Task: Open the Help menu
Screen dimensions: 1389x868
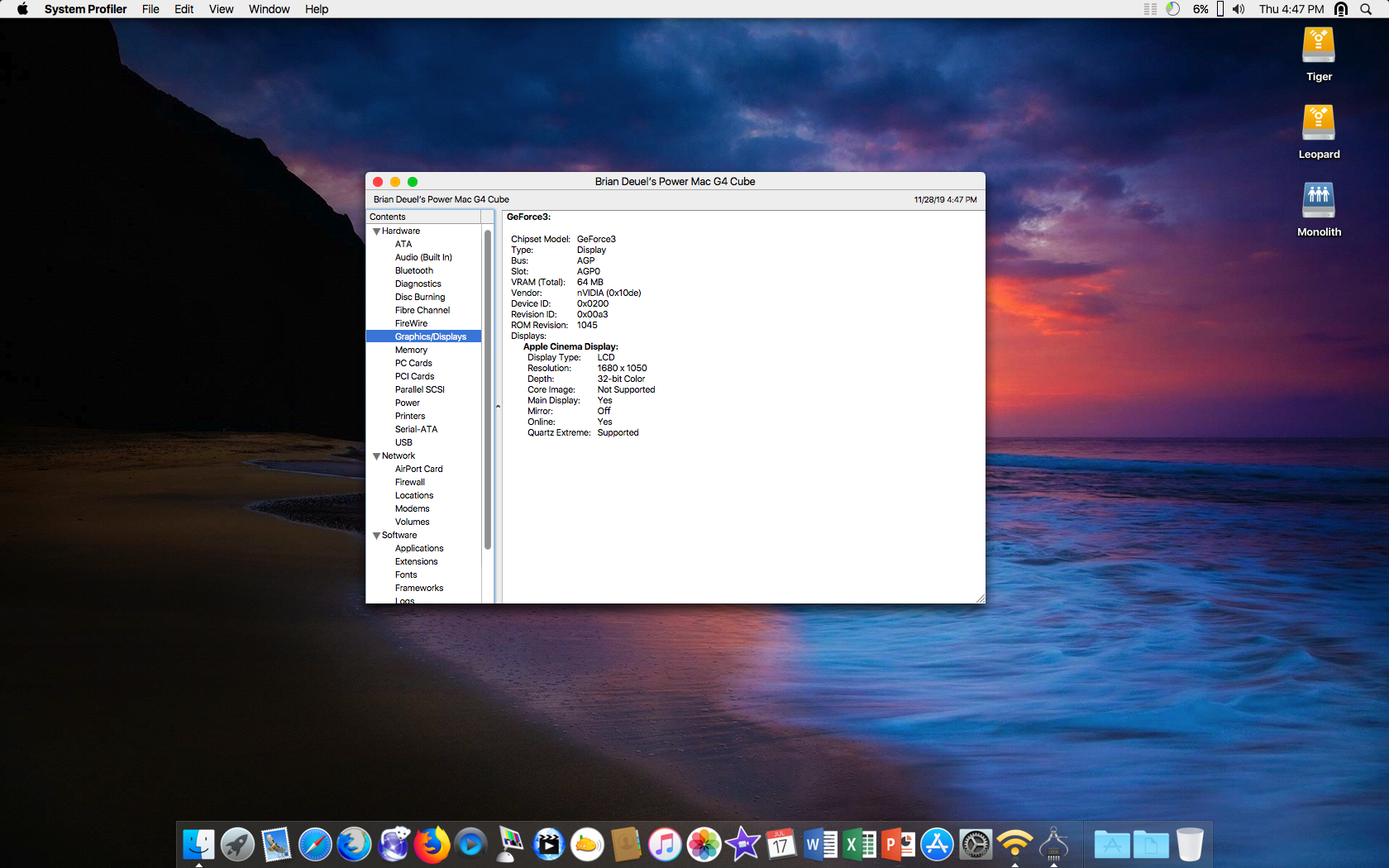Action: click(317, 9)
